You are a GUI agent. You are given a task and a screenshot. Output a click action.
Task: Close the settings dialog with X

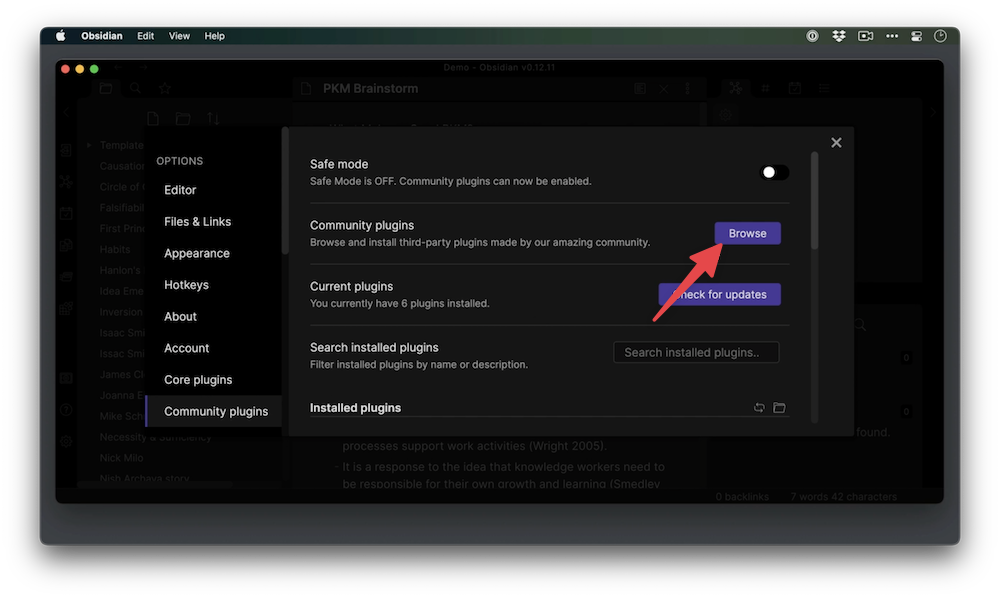pyautogui.click(x=836, y=143)
